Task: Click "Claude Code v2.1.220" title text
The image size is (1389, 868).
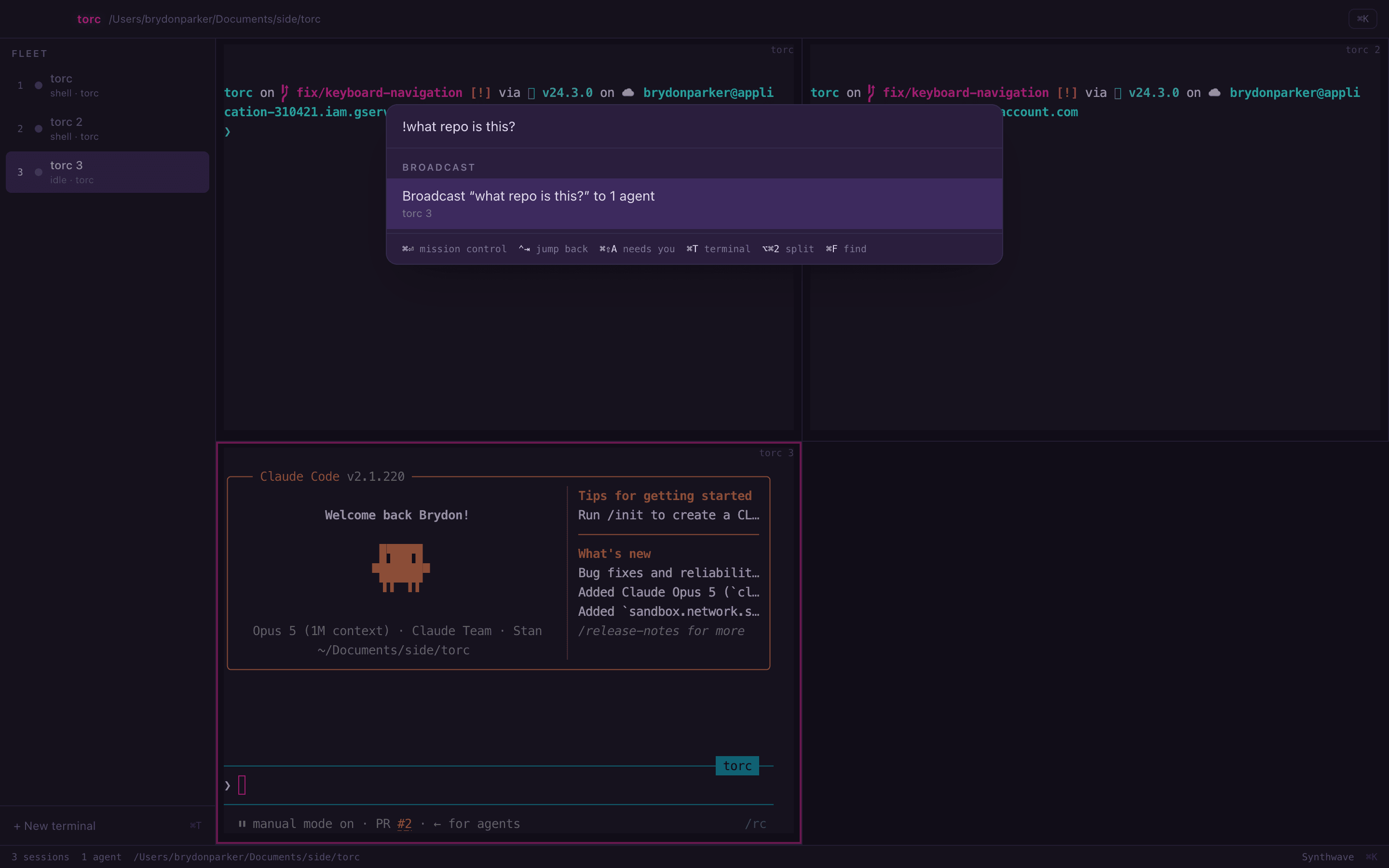Action: point(332,476)
